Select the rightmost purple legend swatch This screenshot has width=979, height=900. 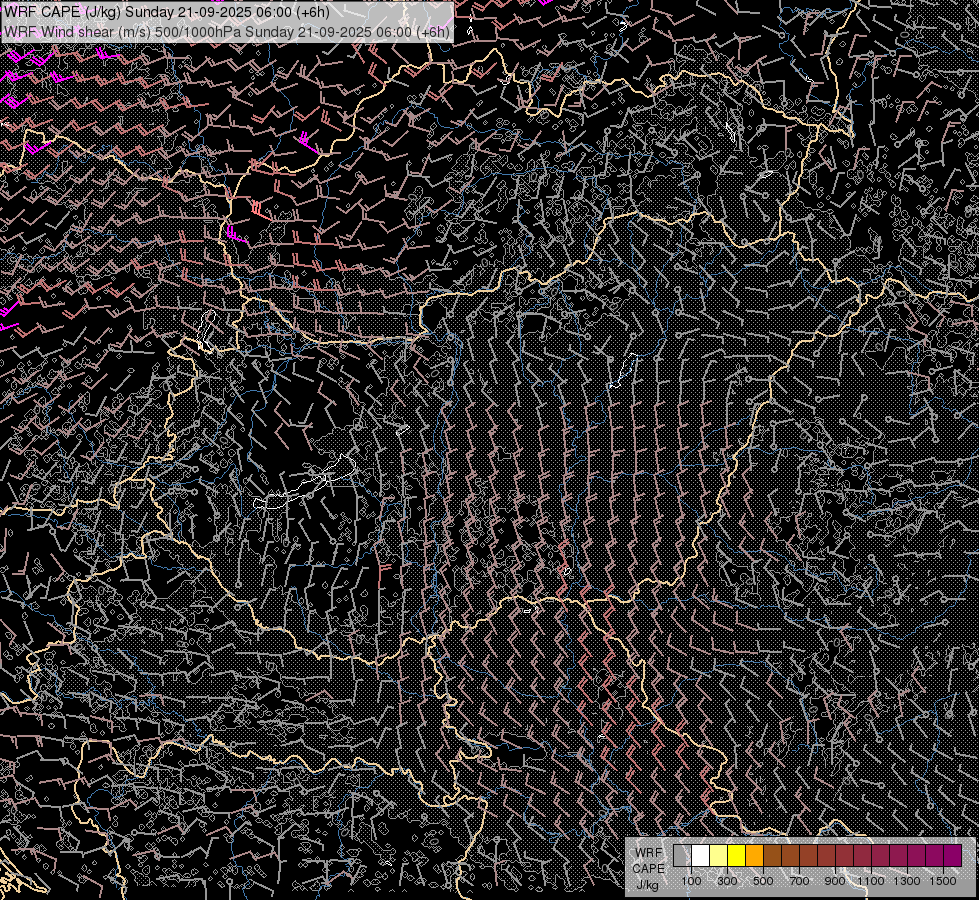click(952, 855)
